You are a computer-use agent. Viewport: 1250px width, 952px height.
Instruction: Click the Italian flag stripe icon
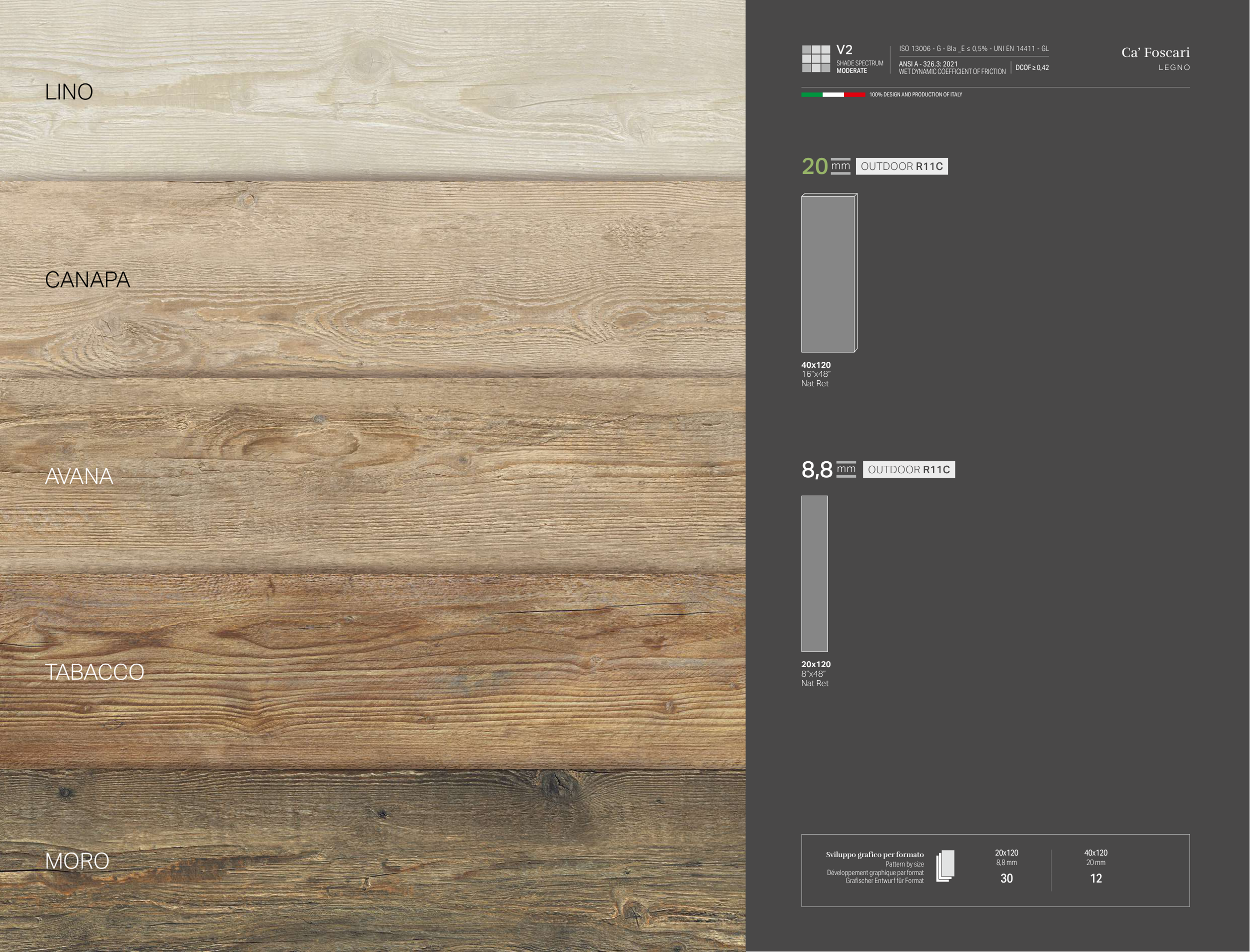(x=833, y=94)
